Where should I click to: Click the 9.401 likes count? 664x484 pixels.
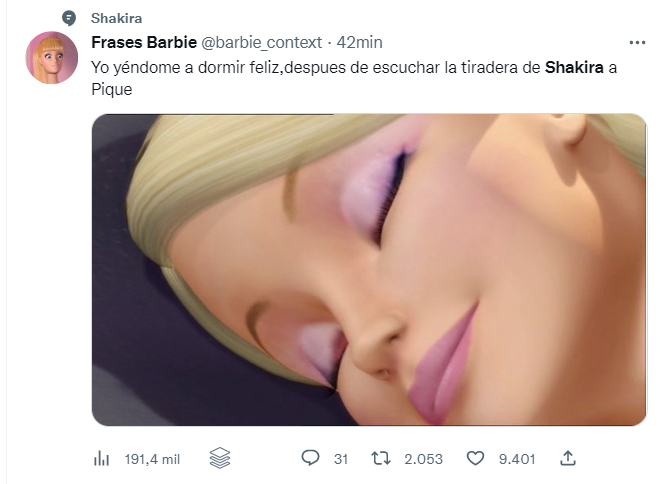(517, 459)
